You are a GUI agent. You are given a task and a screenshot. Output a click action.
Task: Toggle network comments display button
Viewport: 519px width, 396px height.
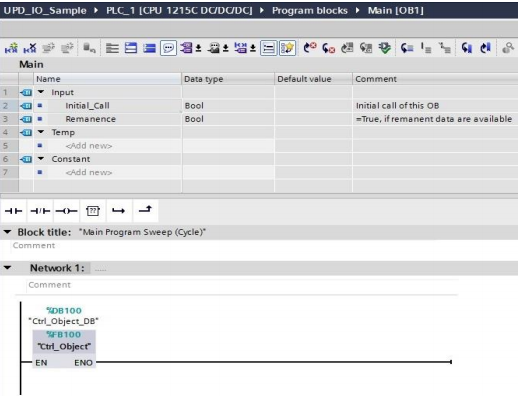[168, 48]
